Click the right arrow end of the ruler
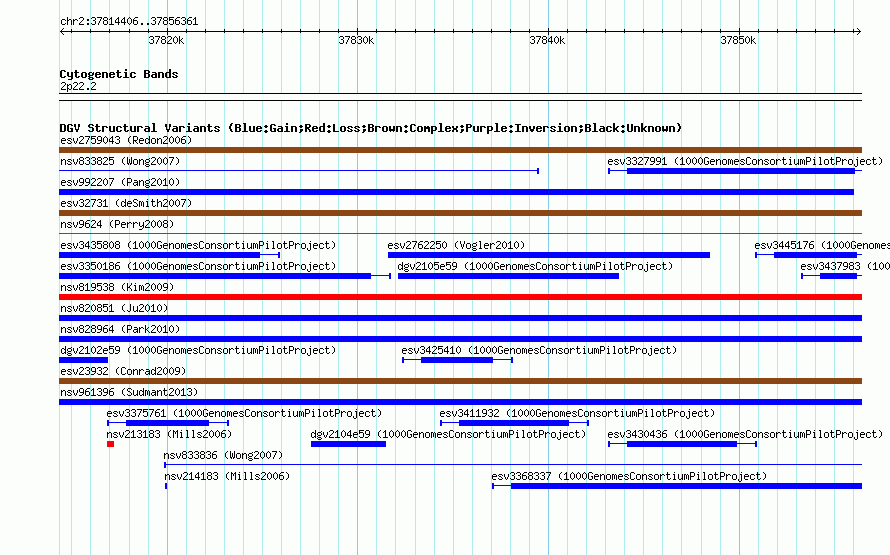 [858, 31]
